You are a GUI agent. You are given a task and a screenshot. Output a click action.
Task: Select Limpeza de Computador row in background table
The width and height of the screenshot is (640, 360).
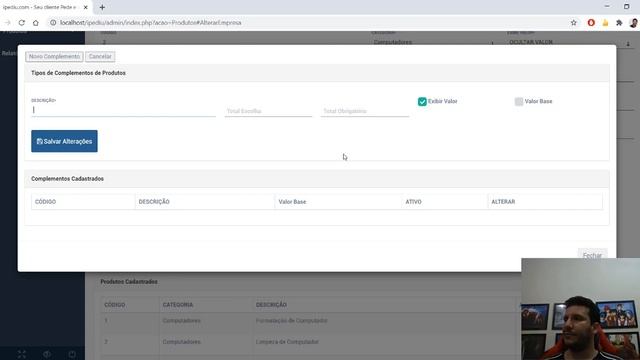coord(287,342)
